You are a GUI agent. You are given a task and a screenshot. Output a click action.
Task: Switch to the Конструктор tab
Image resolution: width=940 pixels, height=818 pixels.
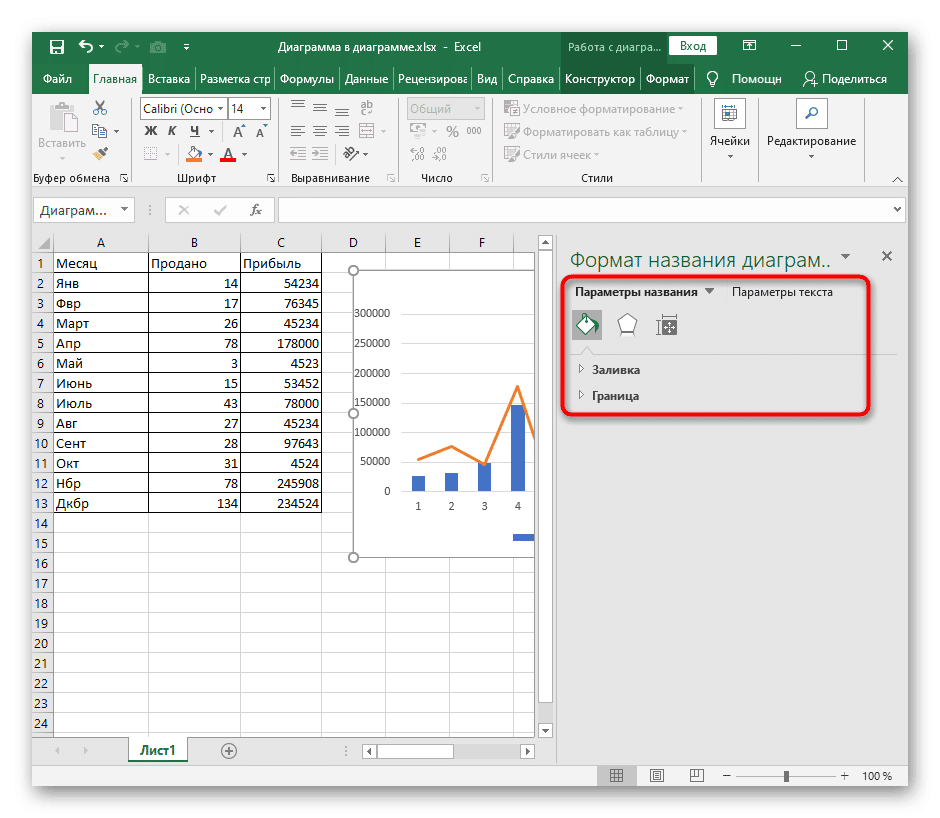[599, 79]
